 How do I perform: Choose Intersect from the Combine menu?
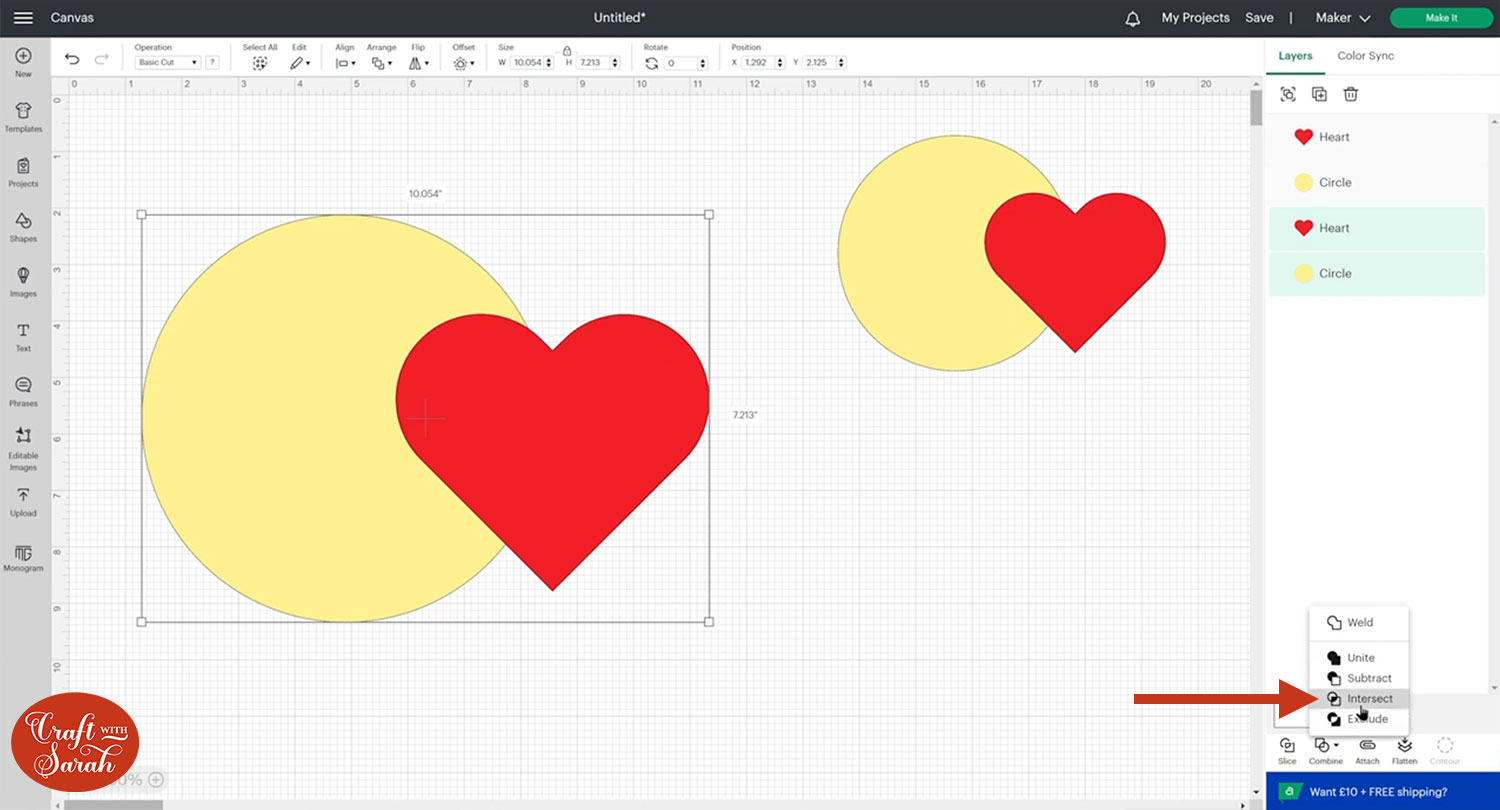pyautogui.click(x=1369, y=699)
